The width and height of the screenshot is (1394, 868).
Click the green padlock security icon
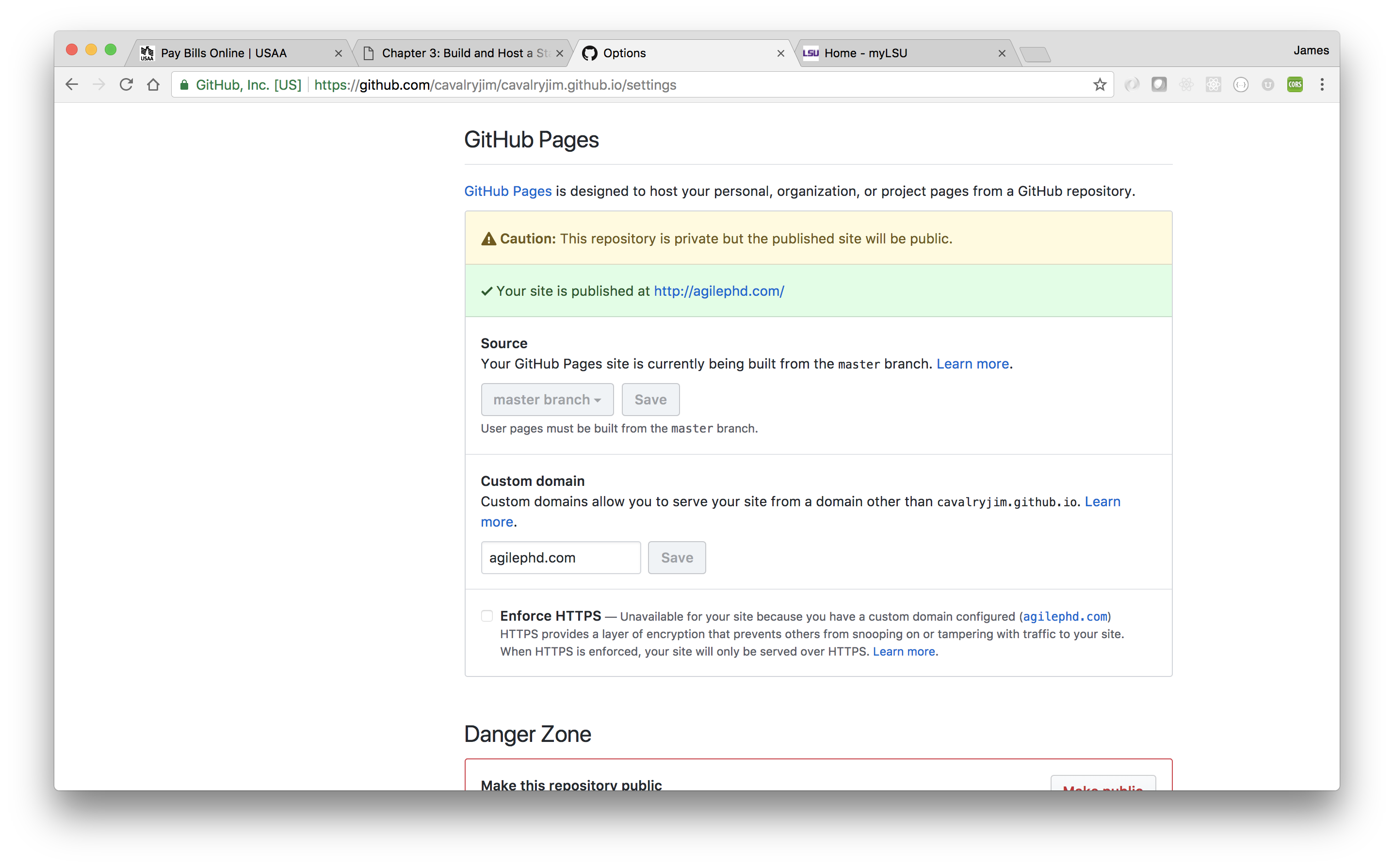click(x=184, y=85)
